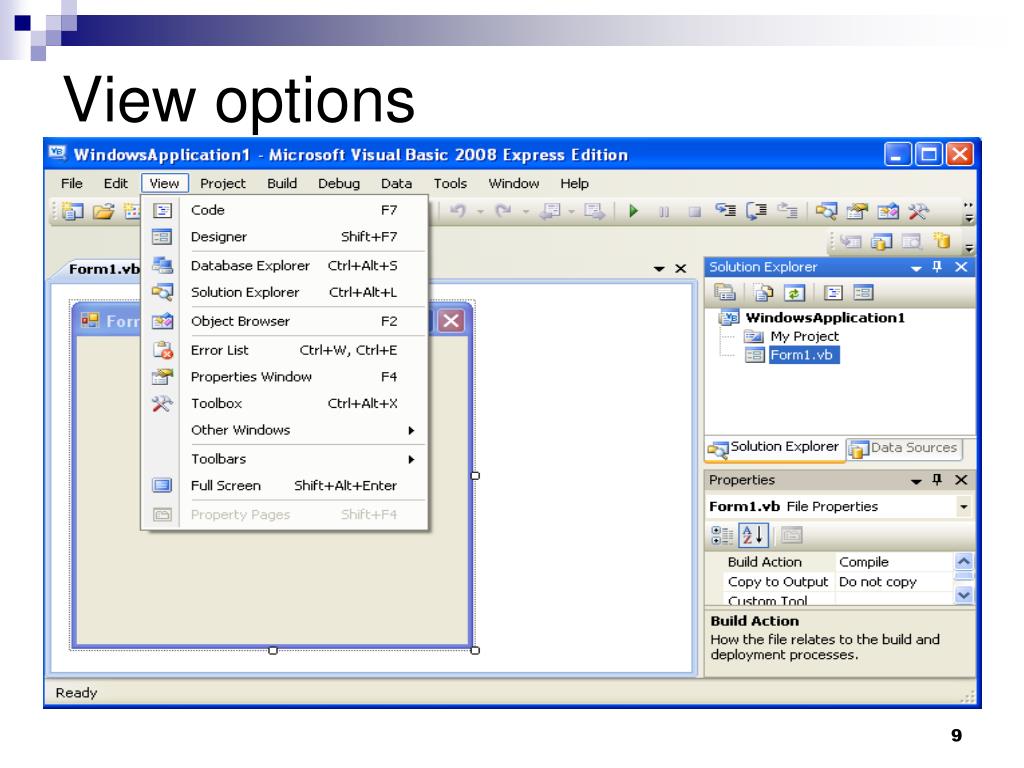Open Redo history dropdown arrow
This screenshot has width=1024, height=768.
(526, 212)
